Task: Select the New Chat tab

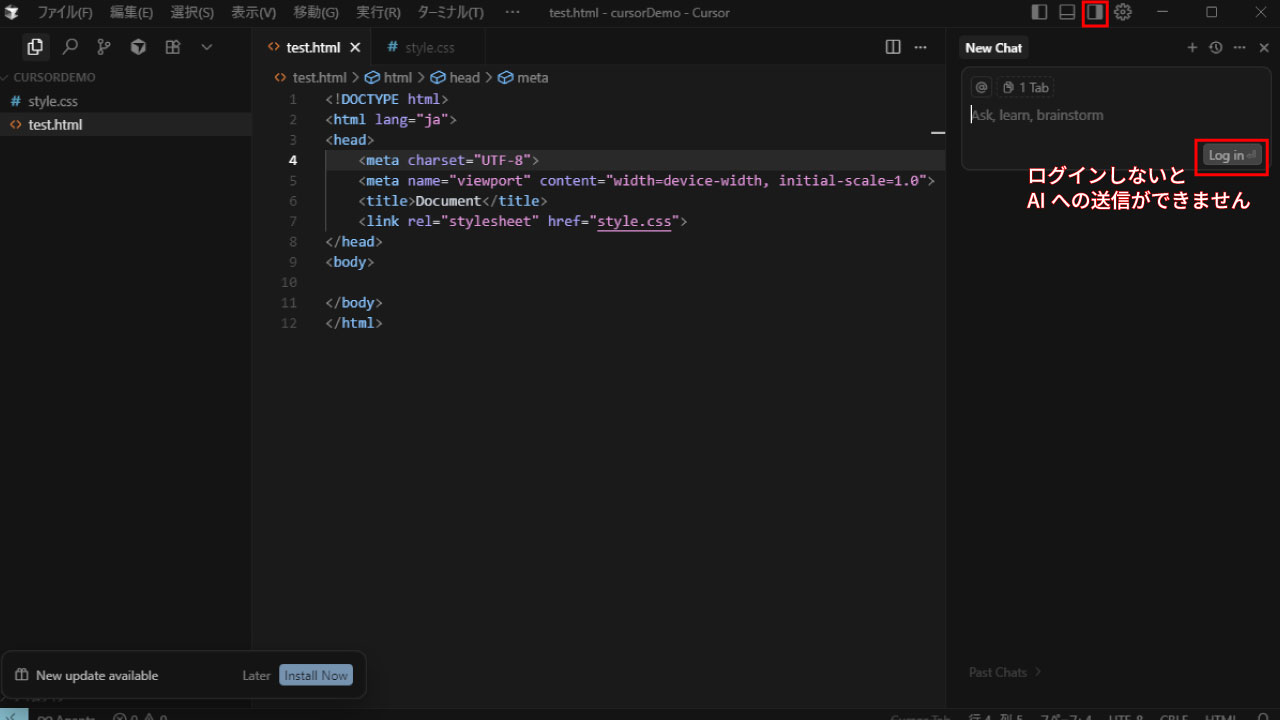Action: click(994, 48)
